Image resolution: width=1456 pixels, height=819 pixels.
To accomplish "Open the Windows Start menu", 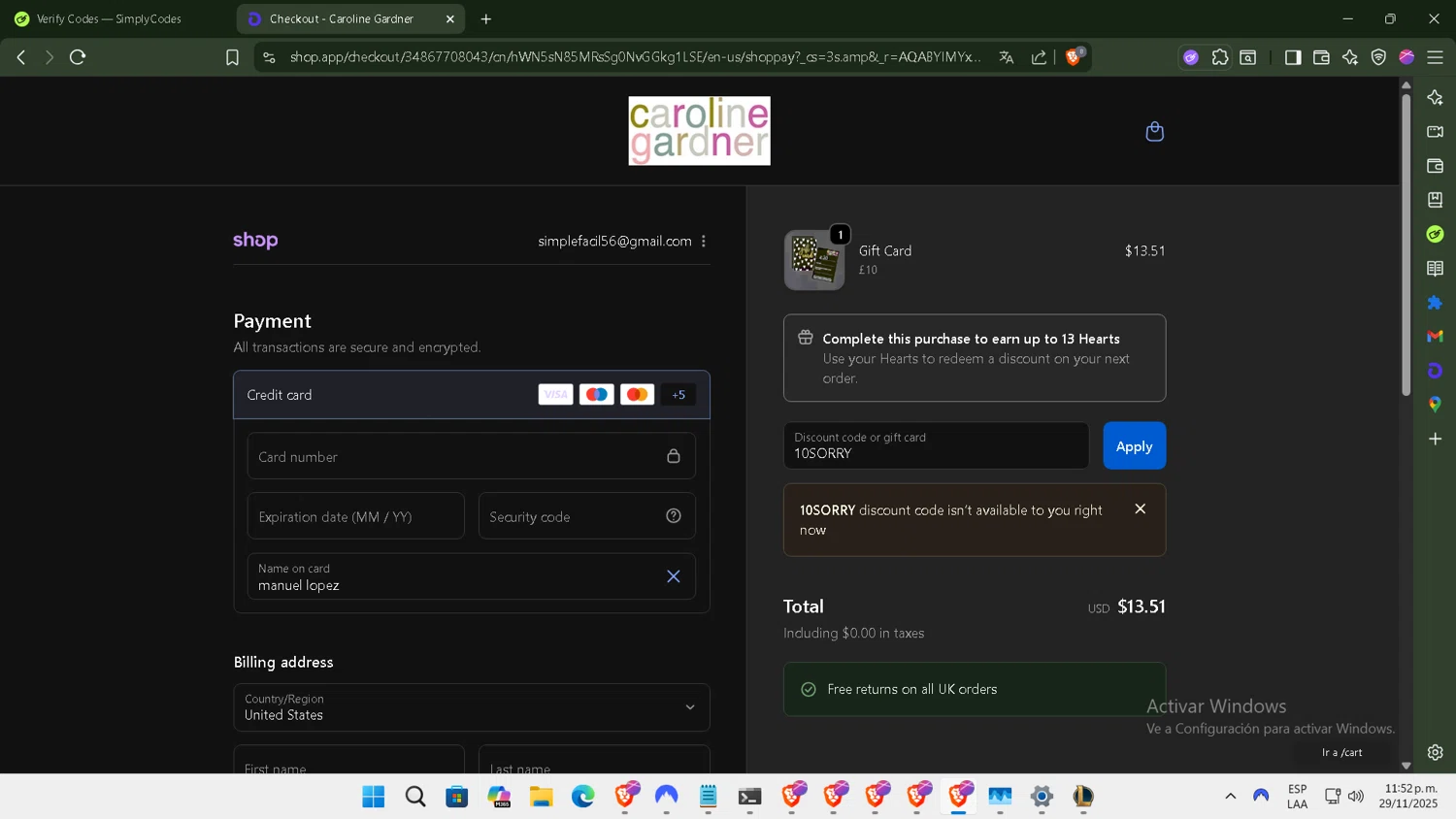I will (374, 797).
